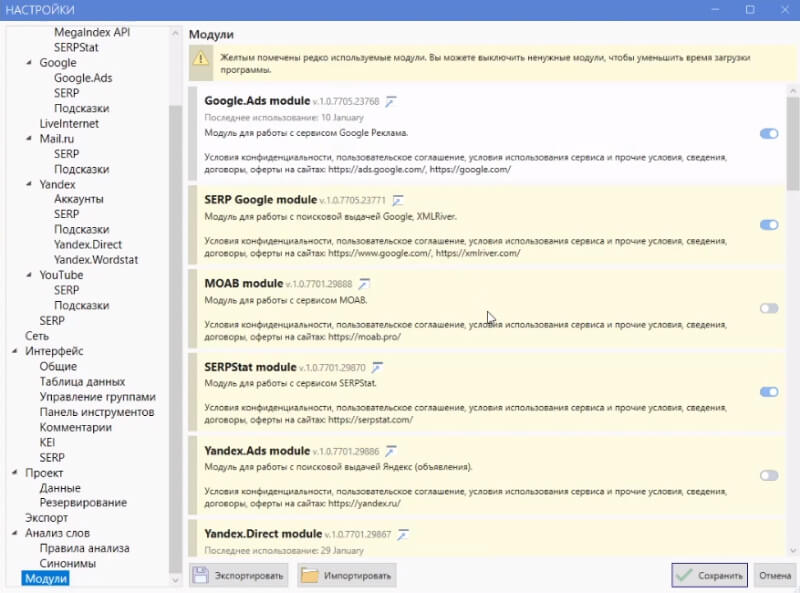This screenshot has height=593, width=800.
Task: Open link icon next to SERP Google module
Action: point(397,201)
